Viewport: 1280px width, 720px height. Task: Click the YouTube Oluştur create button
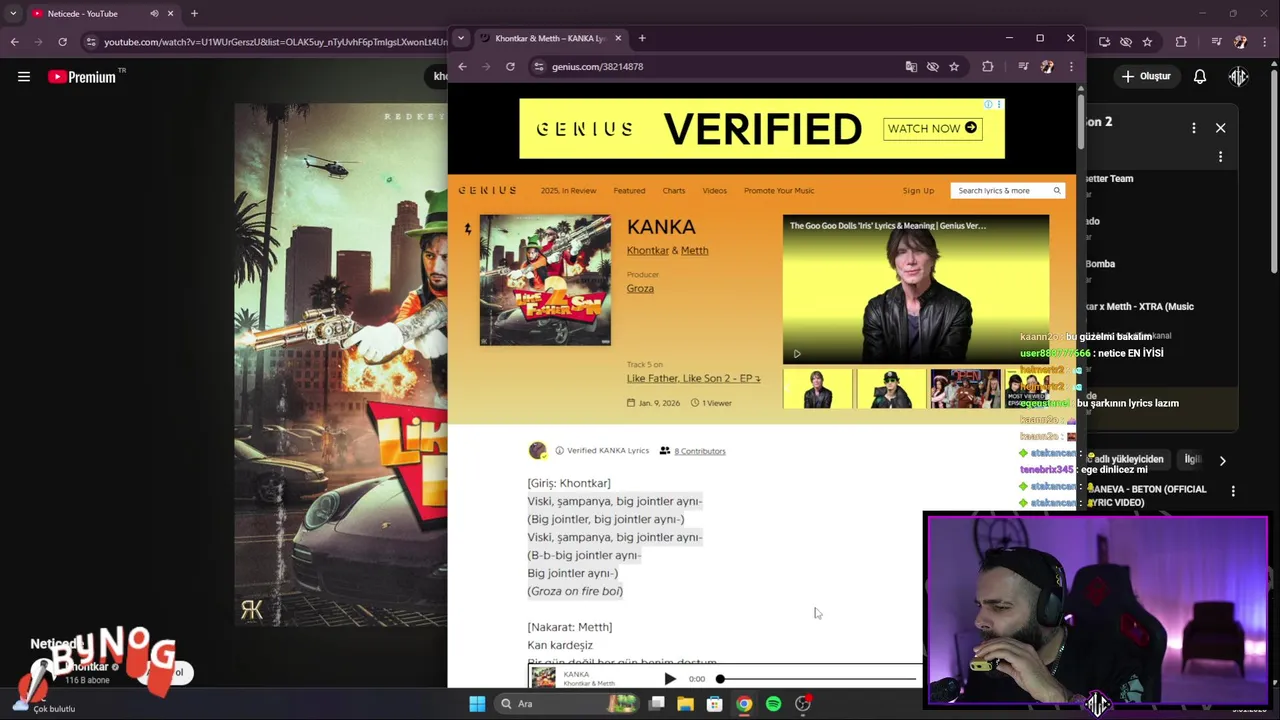pyautogui.click(x=1146, y=76)
